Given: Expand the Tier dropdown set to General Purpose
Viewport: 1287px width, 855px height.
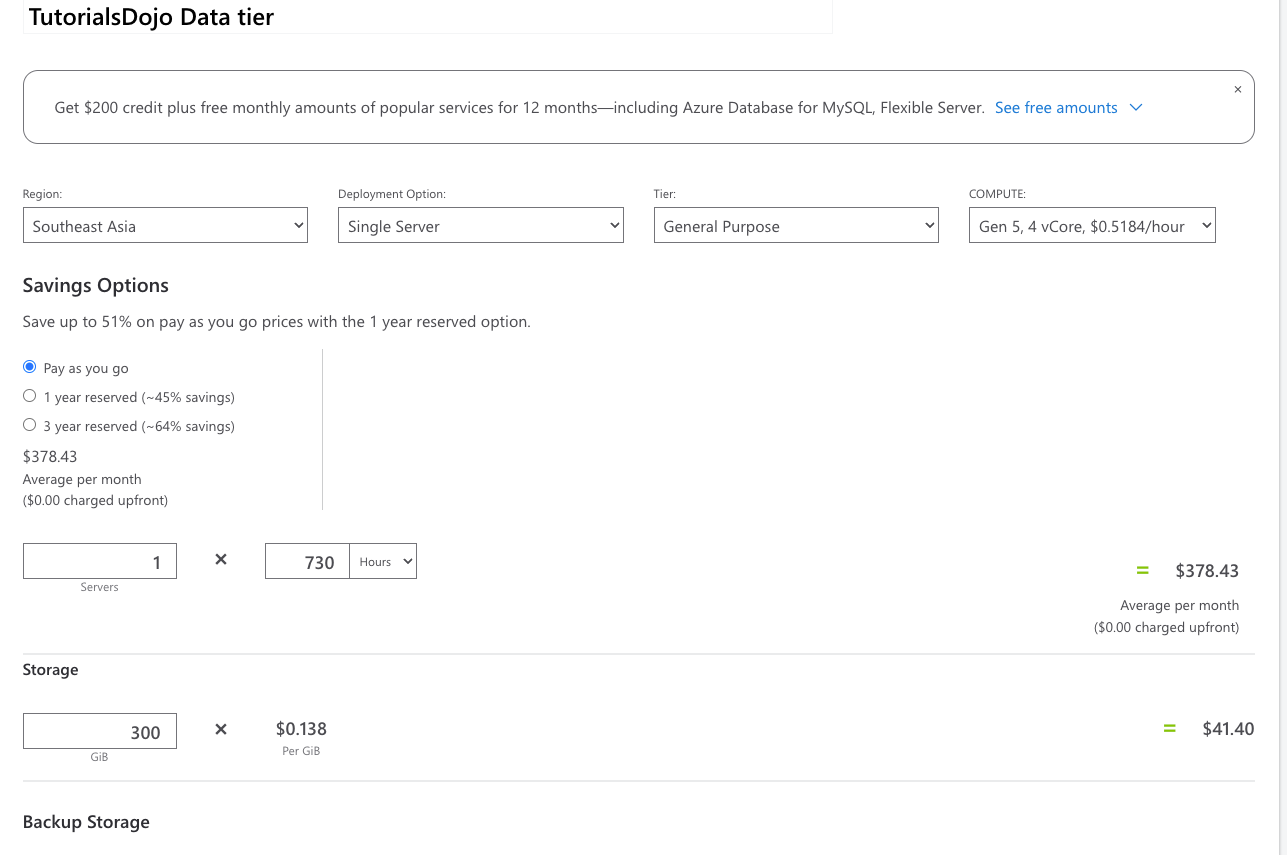Looking at the screenshot, I should click(796, 226).
